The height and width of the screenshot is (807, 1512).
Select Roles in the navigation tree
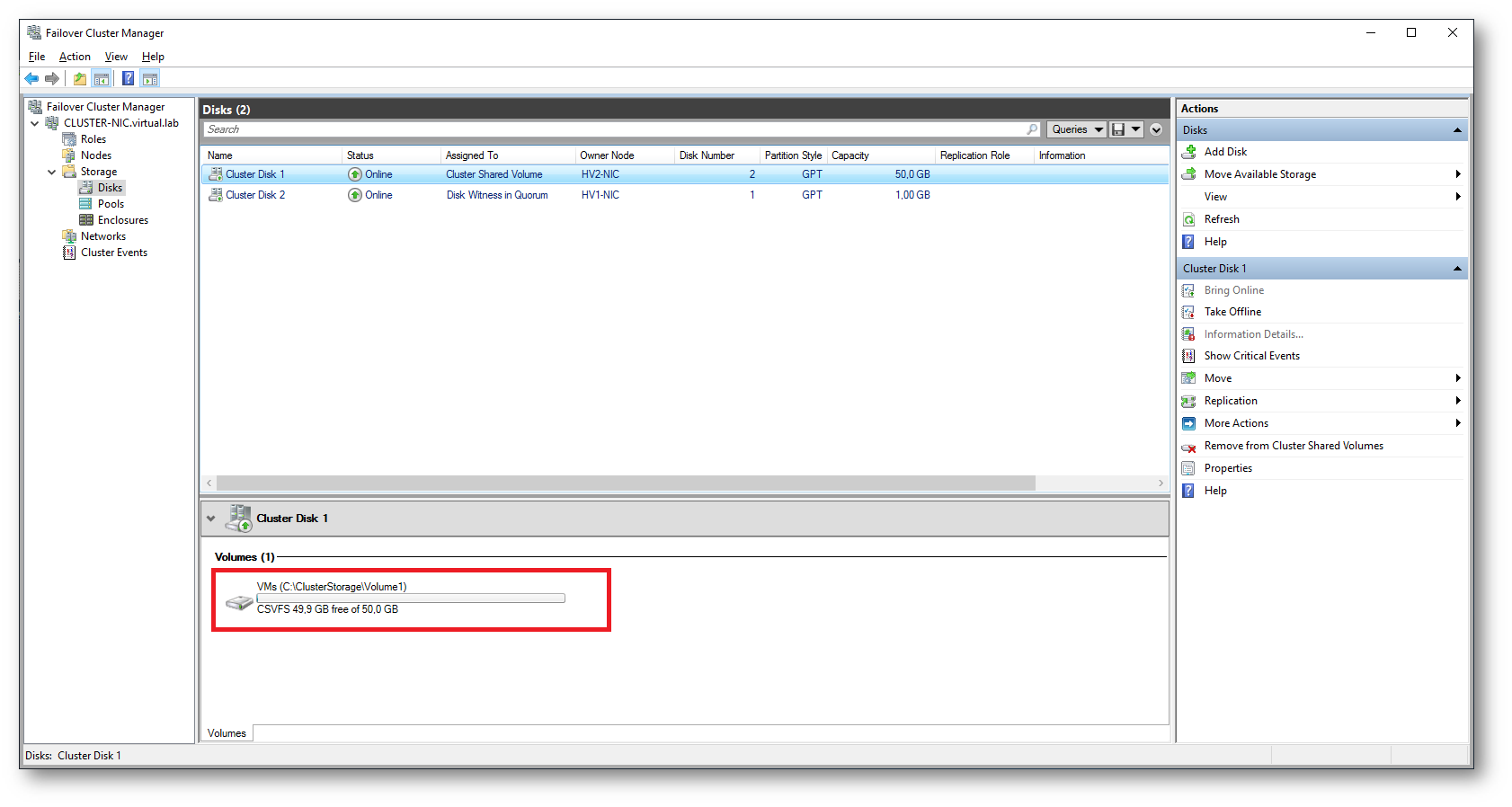(93, 139)
